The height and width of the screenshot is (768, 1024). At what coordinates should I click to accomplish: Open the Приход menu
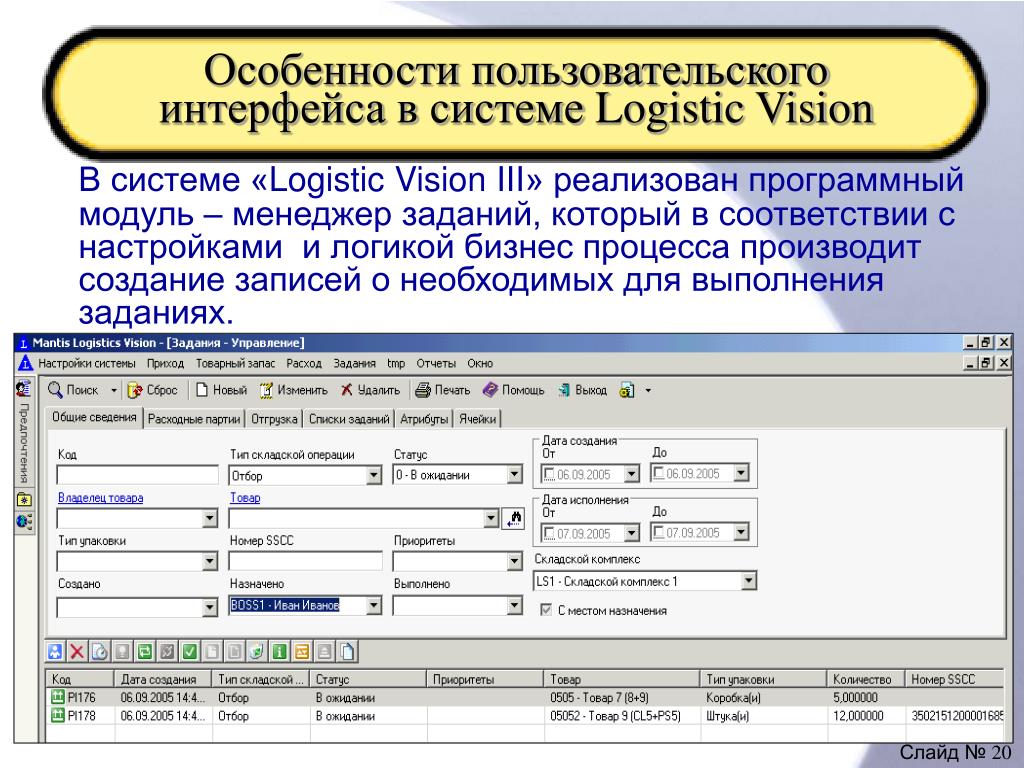pyautogui.click(x=165, y=363)
